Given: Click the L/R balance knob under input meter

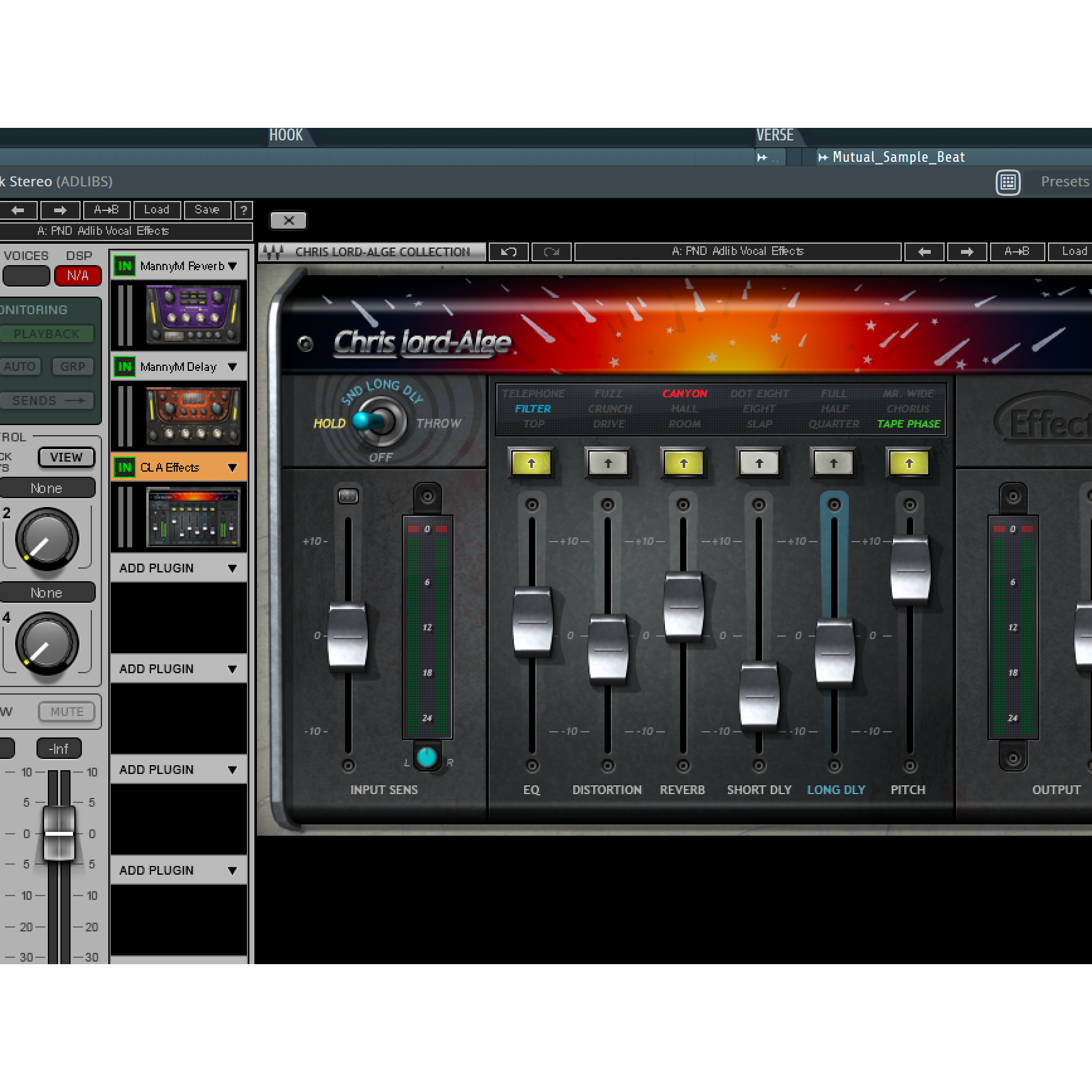Looking at the screenshot, I should pos(427,758).
